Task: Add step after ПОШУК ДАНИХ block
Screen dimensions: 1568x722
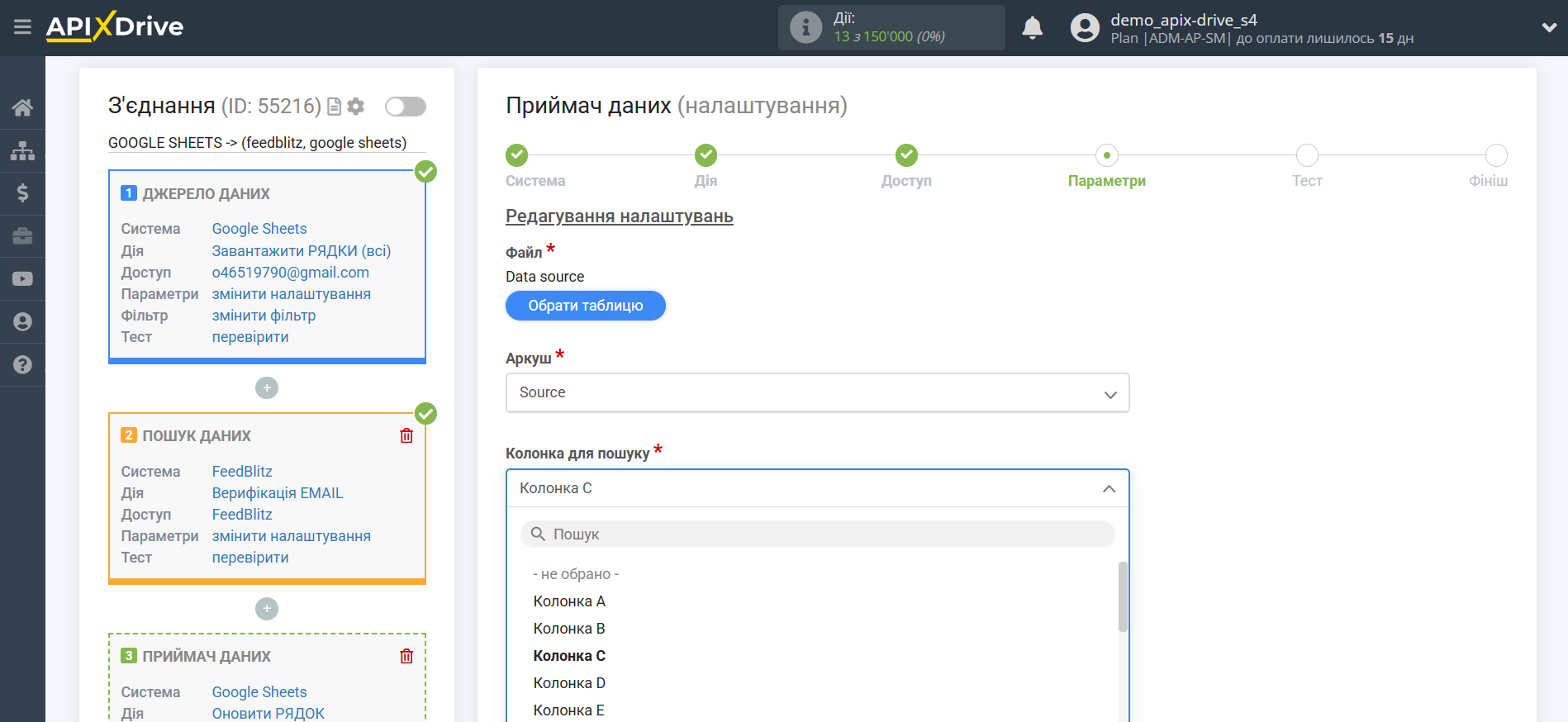Action: click(x=267, y=609)
